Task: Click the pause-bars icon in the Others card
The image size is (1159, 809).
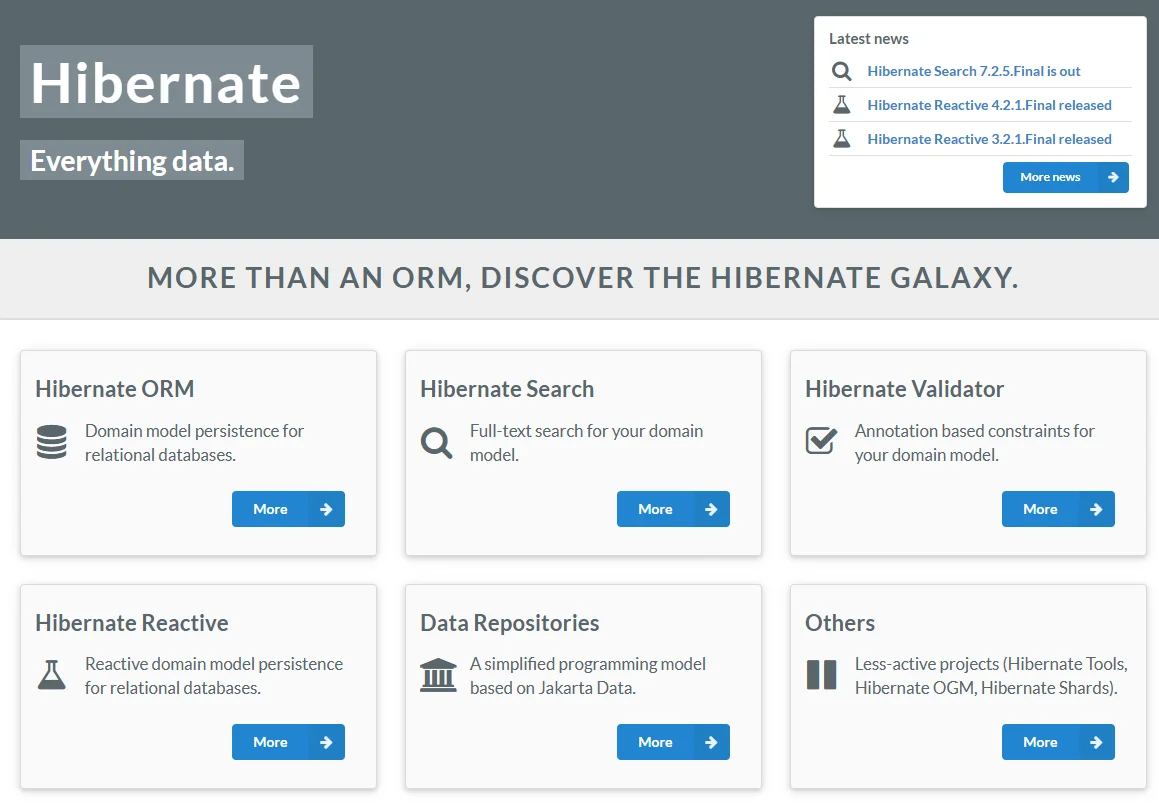Action: [821, 673]
